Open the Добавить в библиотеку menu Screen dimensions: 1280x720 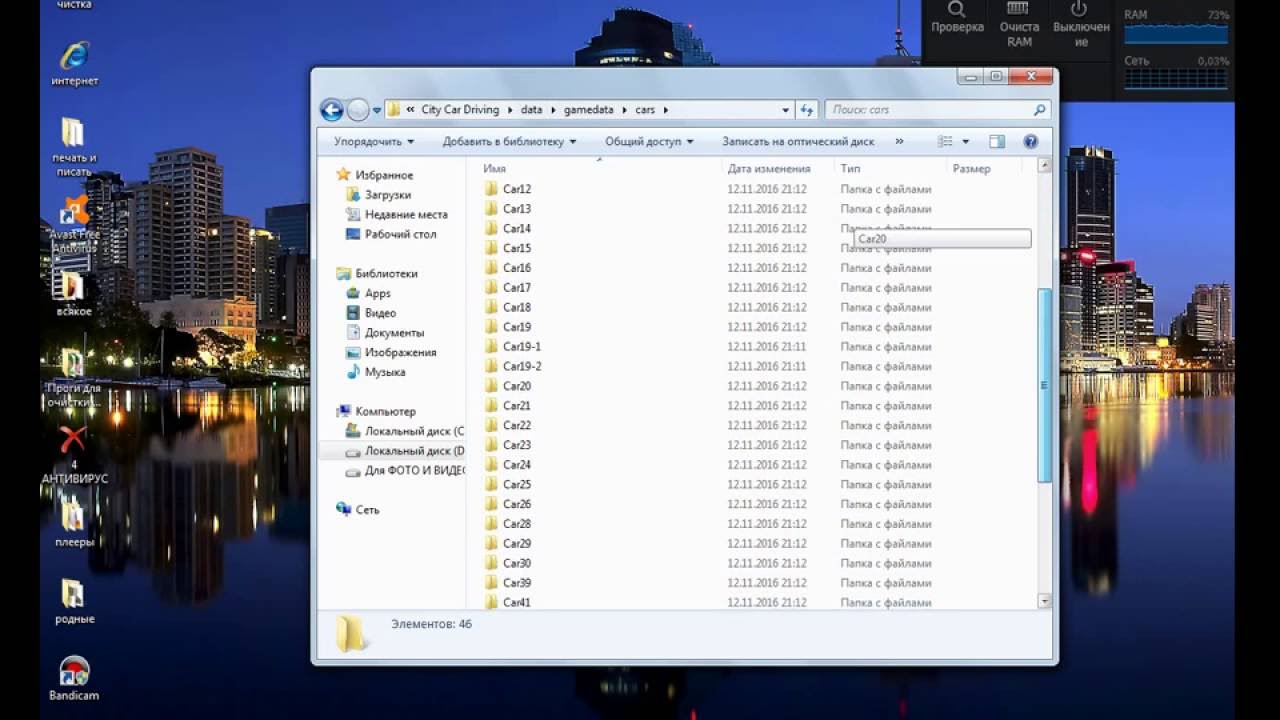pyautogui.click(x=509, y=142)
